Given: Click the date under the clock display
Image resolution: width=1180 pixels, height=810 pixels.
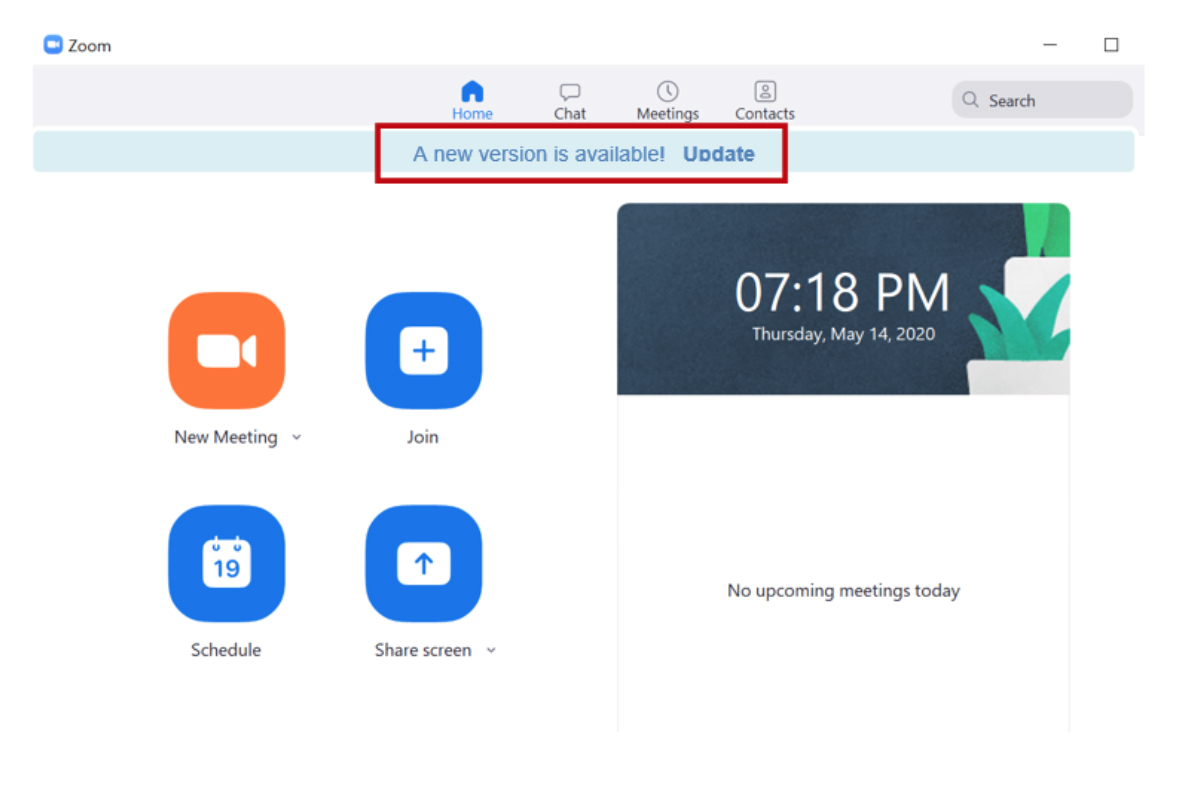Looking at the screenshot, I should [843, 334].
